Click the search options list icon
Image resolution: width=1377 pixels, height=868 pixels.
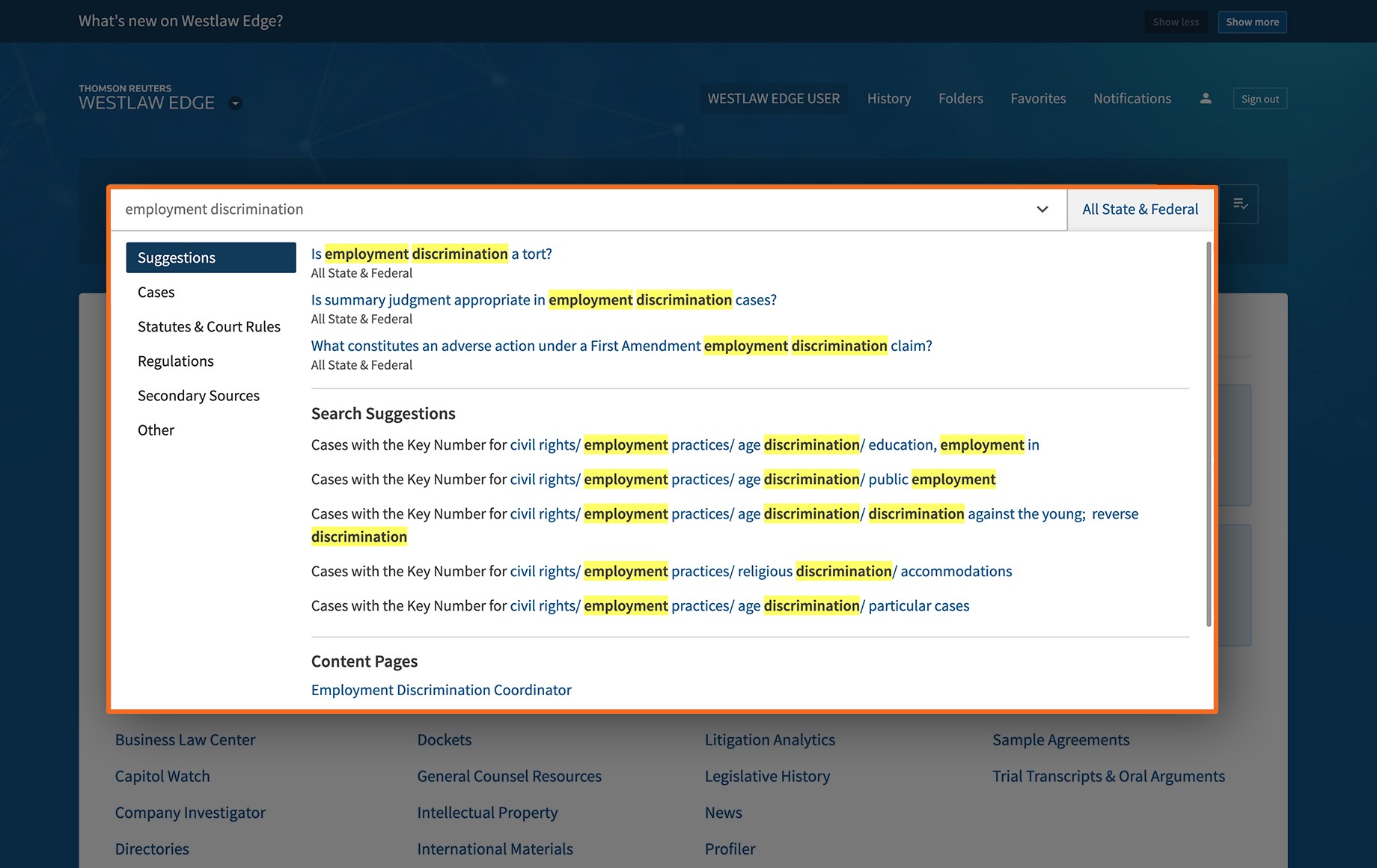point(1240,204)
